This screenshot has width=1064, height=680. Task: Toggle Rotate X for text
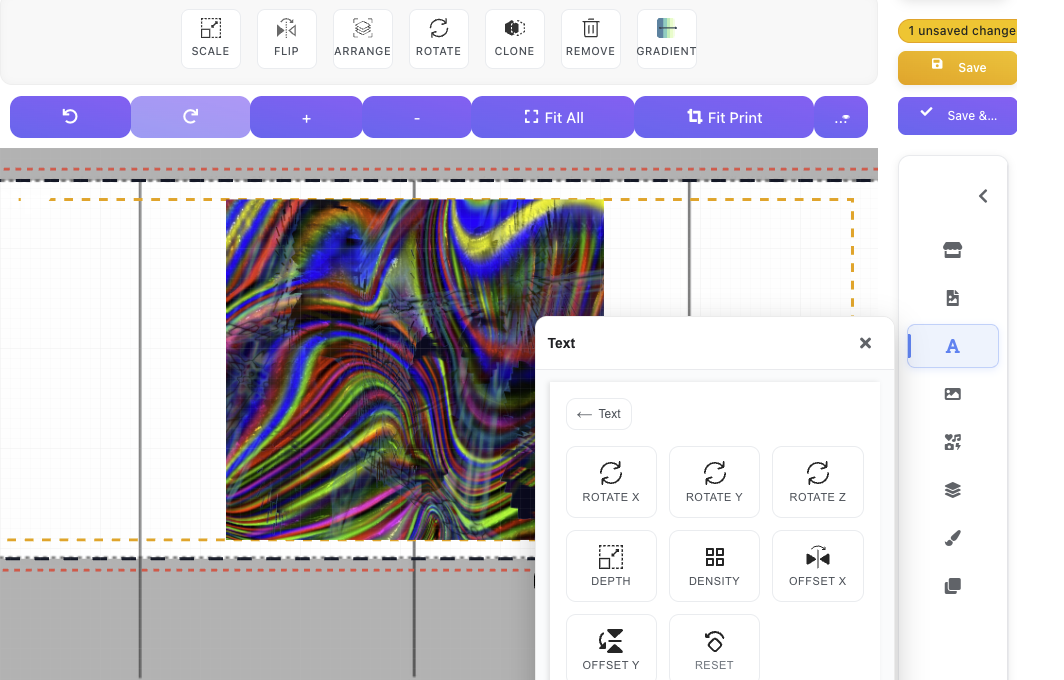coord(611,481)
